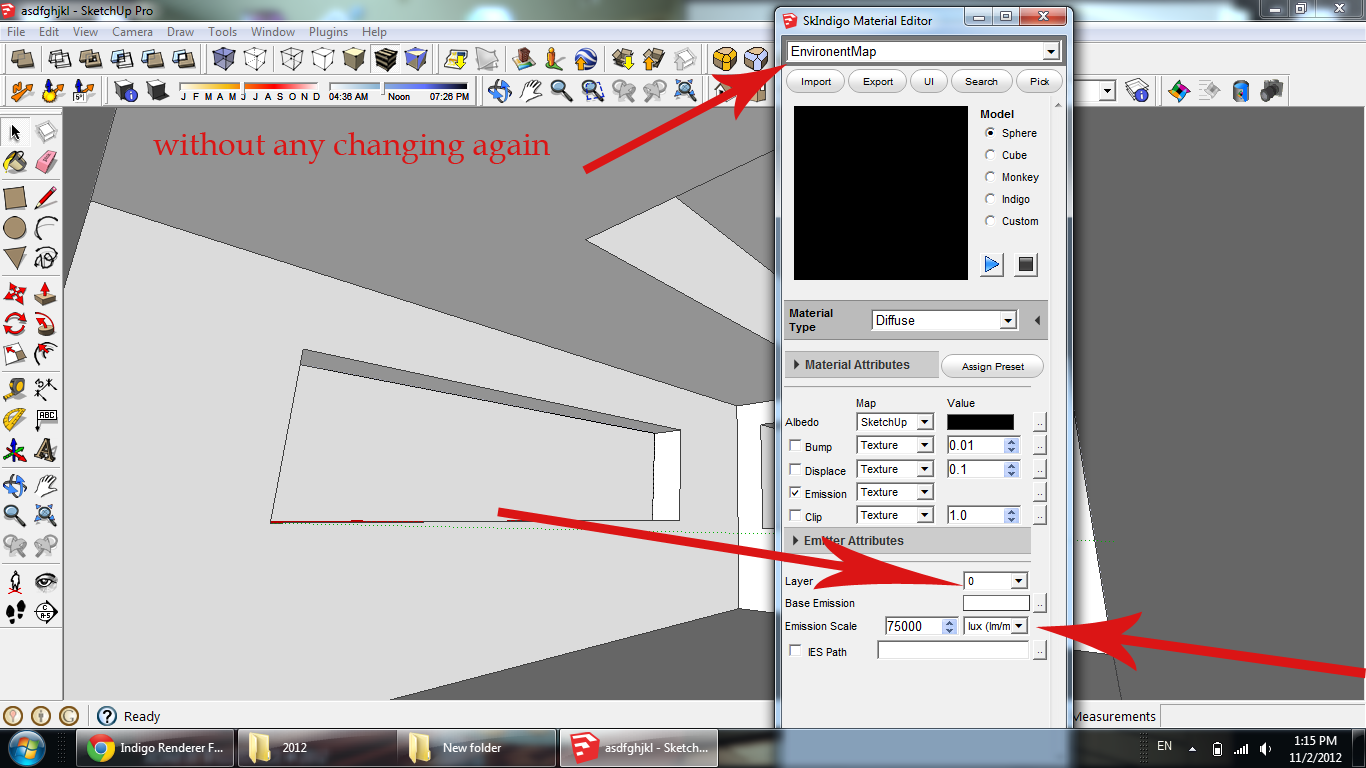This screenshot has height=768, width=1366.
Task: Select Custom preview model
Action: click(990, 221)
